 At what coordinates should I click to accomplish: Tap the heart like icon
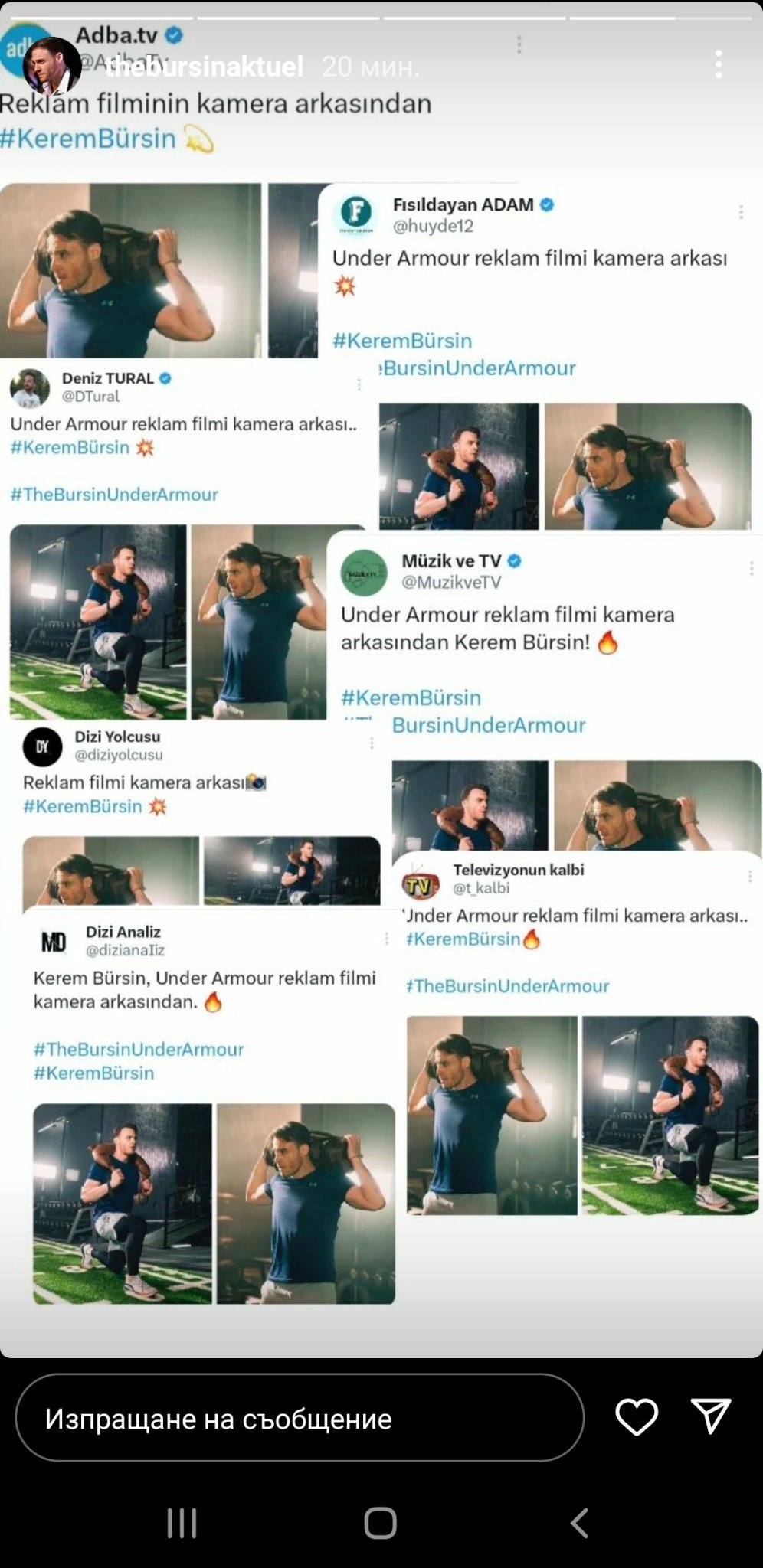637,1416
